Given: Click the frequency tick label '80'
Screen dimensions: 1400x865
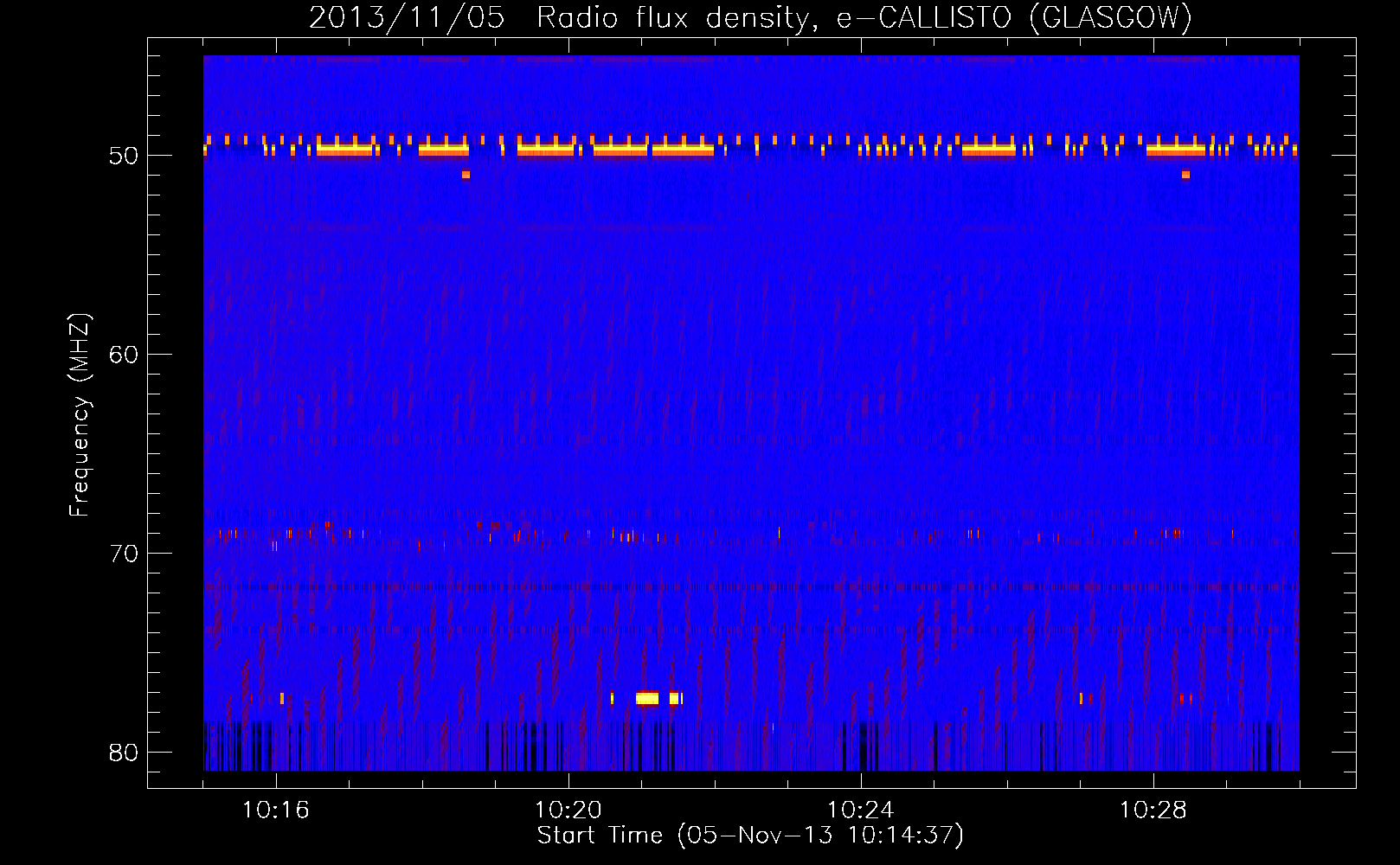Looking at the screenshot, I should click(124, 753).
